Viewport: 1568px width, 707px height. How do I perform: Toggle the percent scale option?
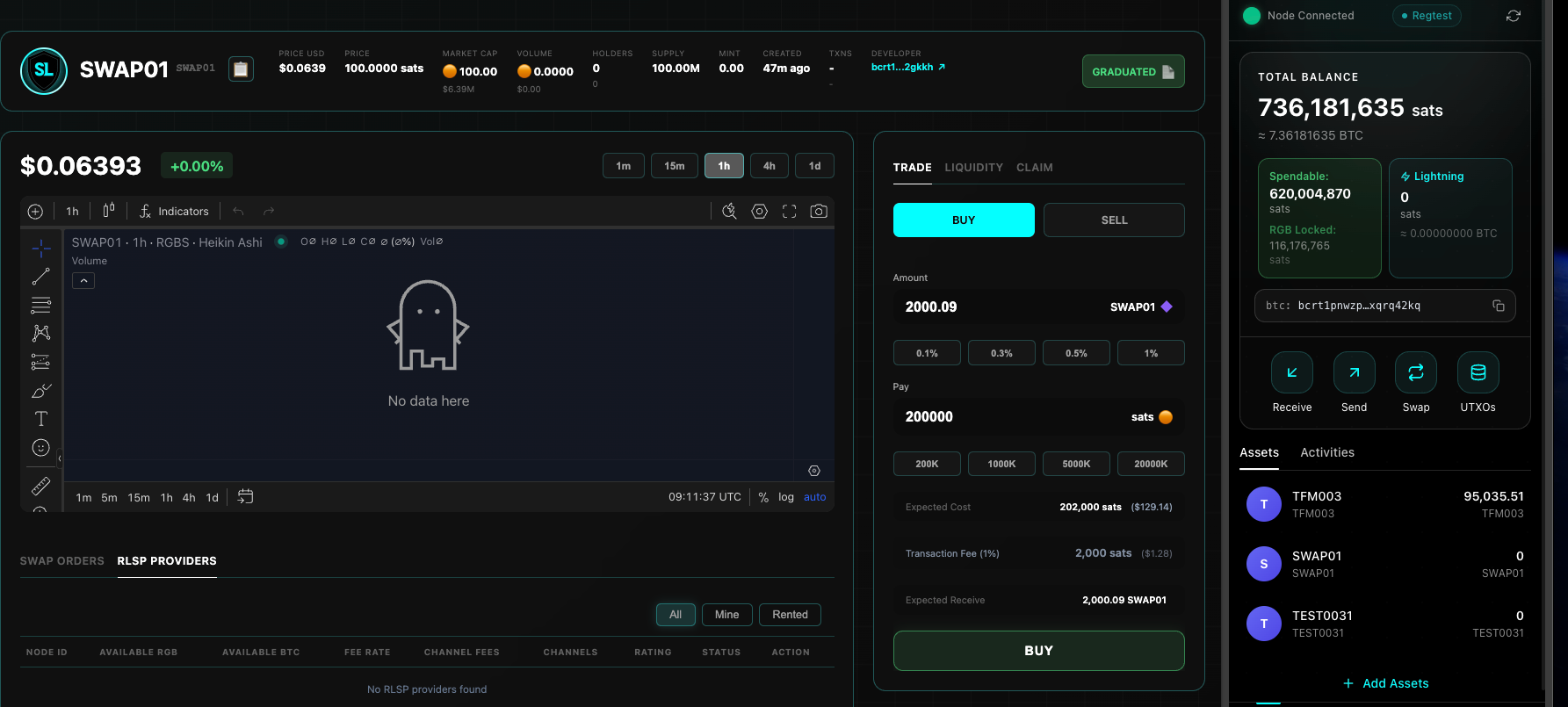(763, 497)
